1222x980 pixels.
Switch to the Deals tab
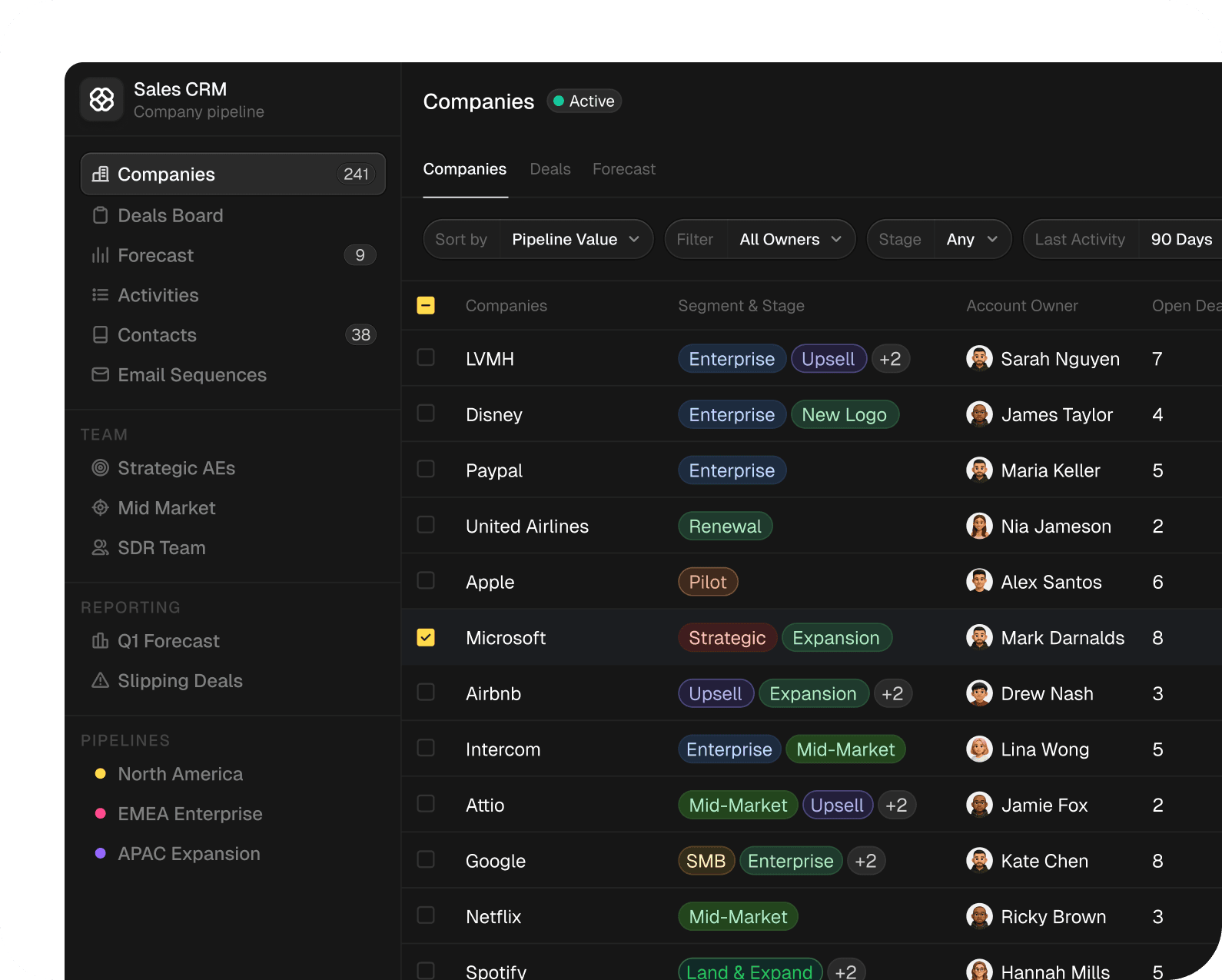[x=550, y=169]
